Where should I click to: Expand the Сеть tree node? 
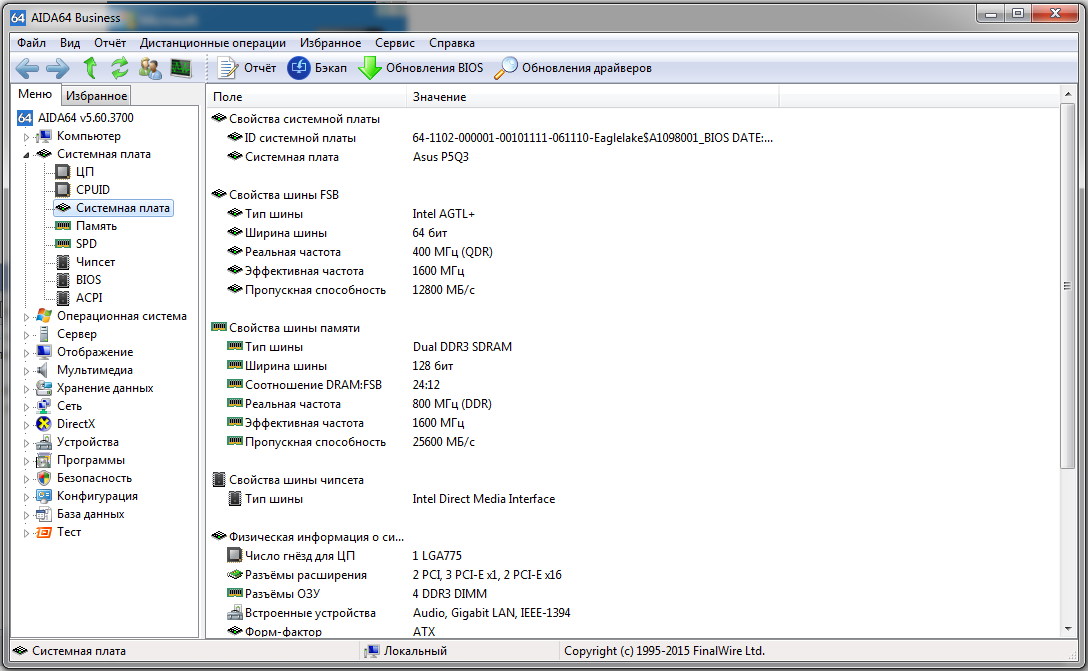26,407
